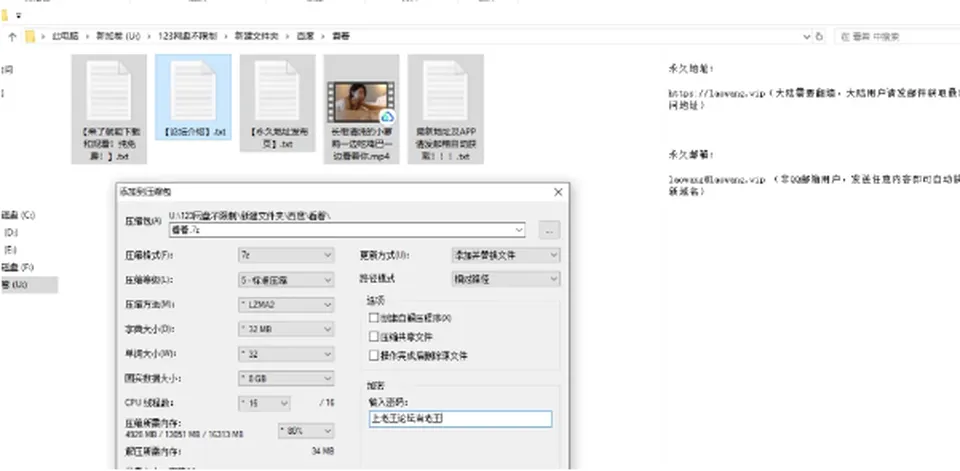Click the folder icon at the start of the address bar
The width and height of the screenshot is (960, 471).
coord(30,37)
